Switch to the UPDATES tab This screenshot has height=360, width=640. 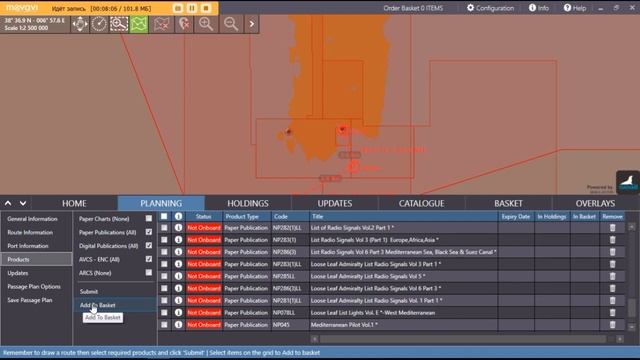[335, 203]
